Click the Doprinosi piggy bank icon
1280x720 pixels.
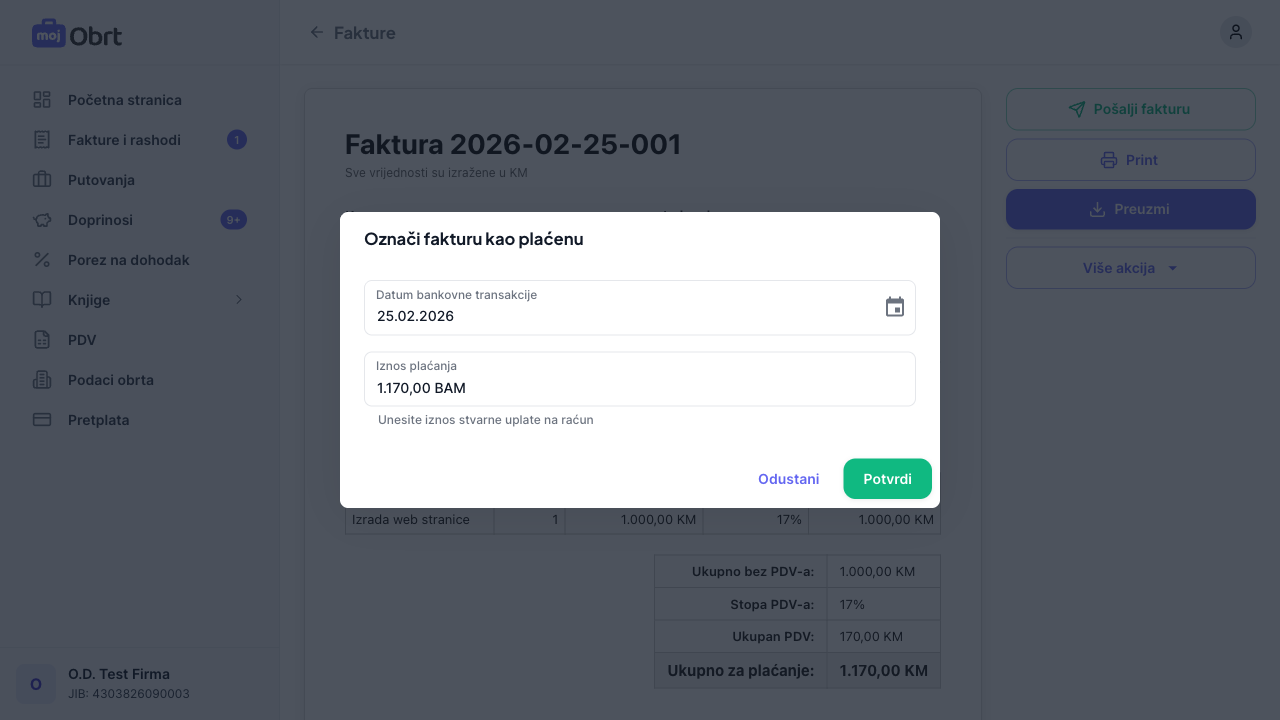pyautogui.click(x=42, y=220)
